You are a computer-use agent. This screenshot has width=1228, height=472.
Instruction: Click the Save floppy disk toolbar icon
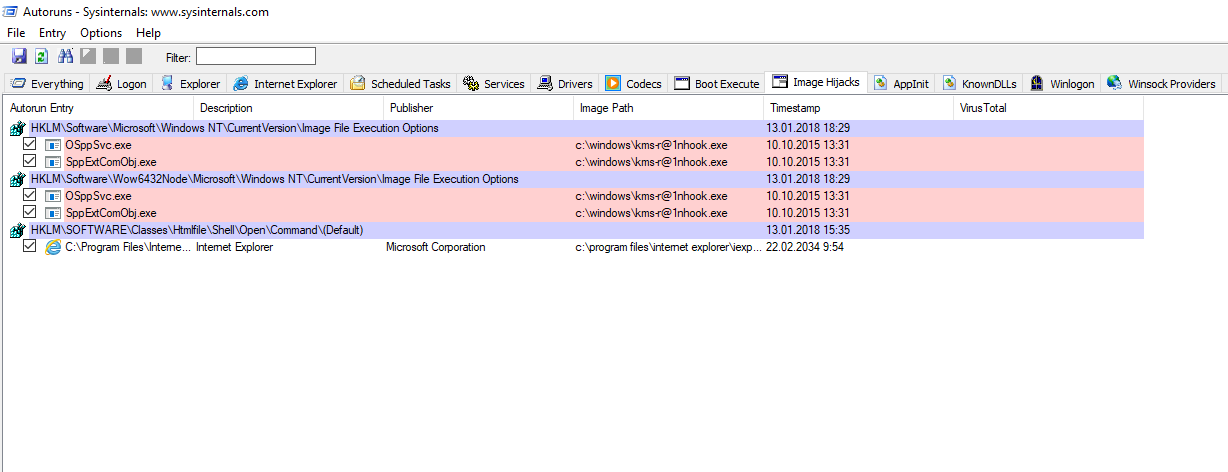pos(19,56)
